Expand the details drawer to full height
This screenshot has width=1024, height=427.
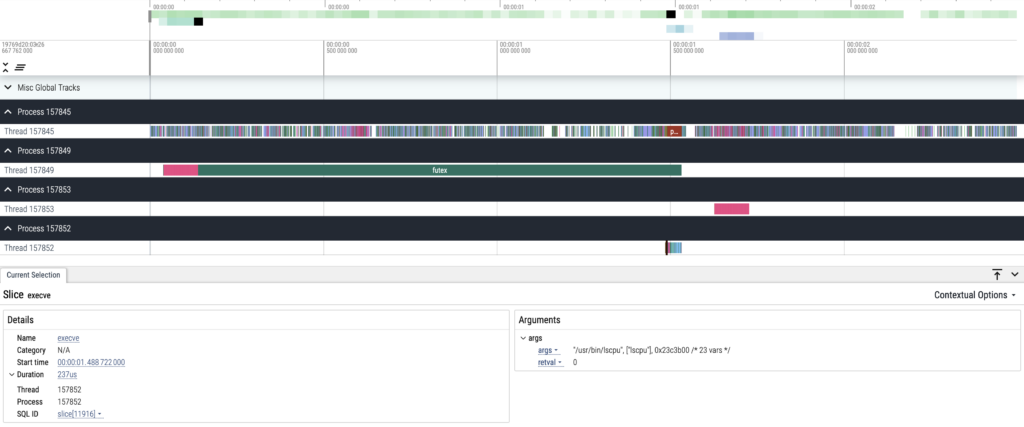(x=997, y=274)
